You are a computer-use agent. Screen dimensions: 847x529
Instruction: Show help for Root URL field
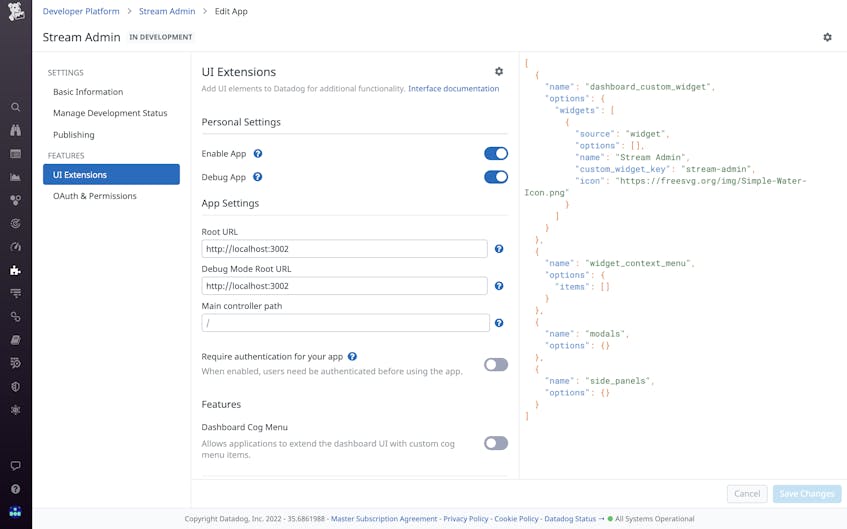point(499,249)
